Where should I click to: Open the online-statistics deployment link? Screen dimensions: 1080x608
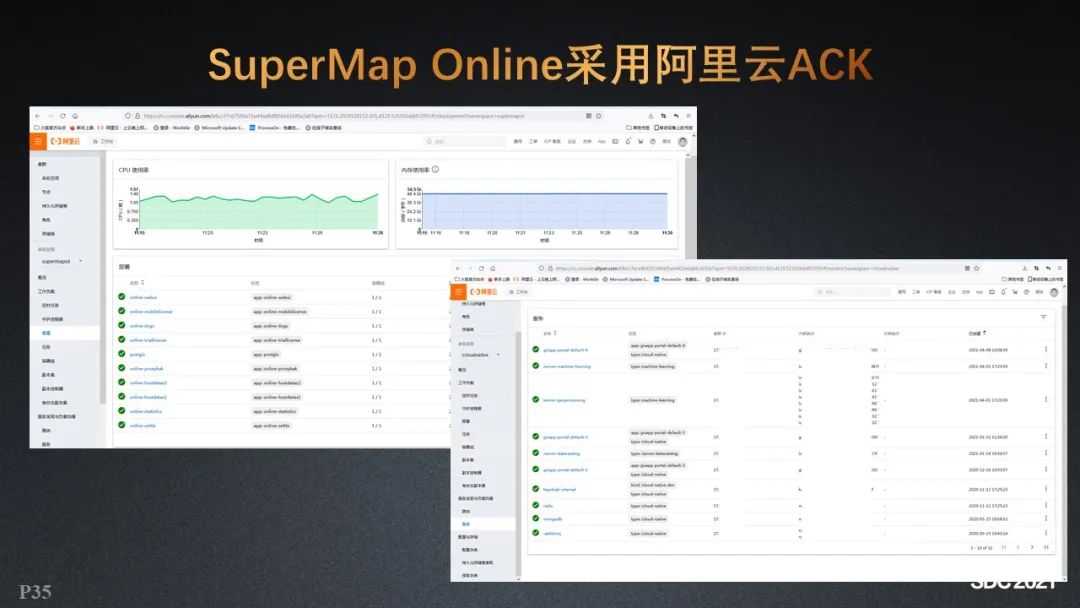click(146, 411)
